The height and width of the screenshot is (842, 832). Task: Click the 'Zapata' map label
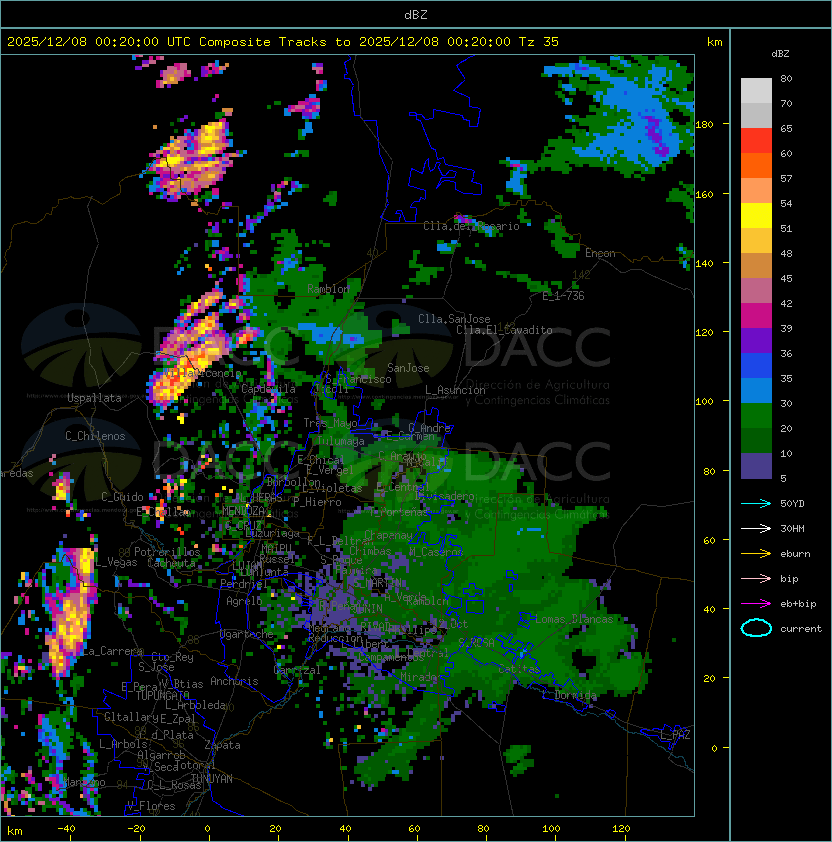[222, 745]
